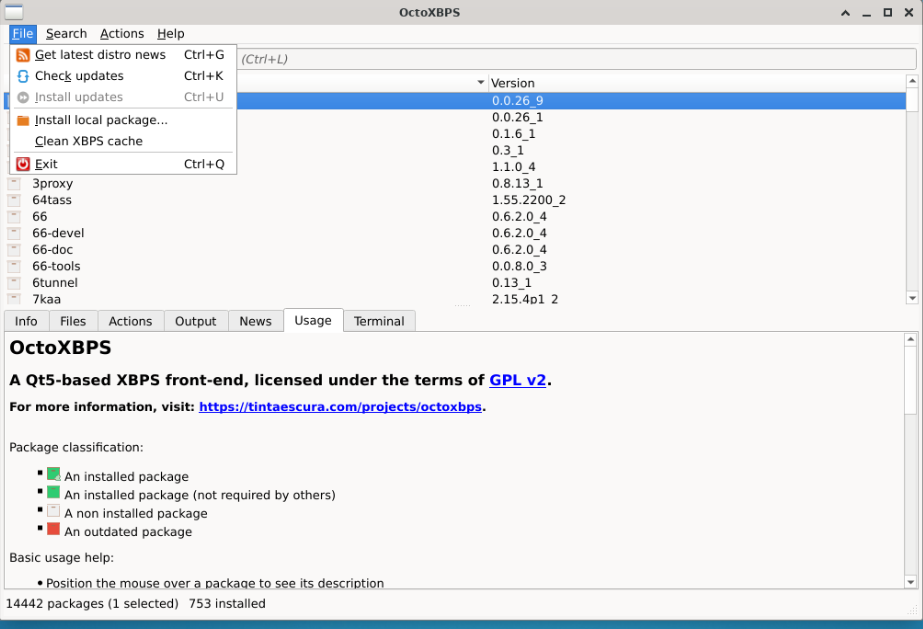Choose Check updates from File menu
Screen dimensions: 923x629
click(123, 76)
